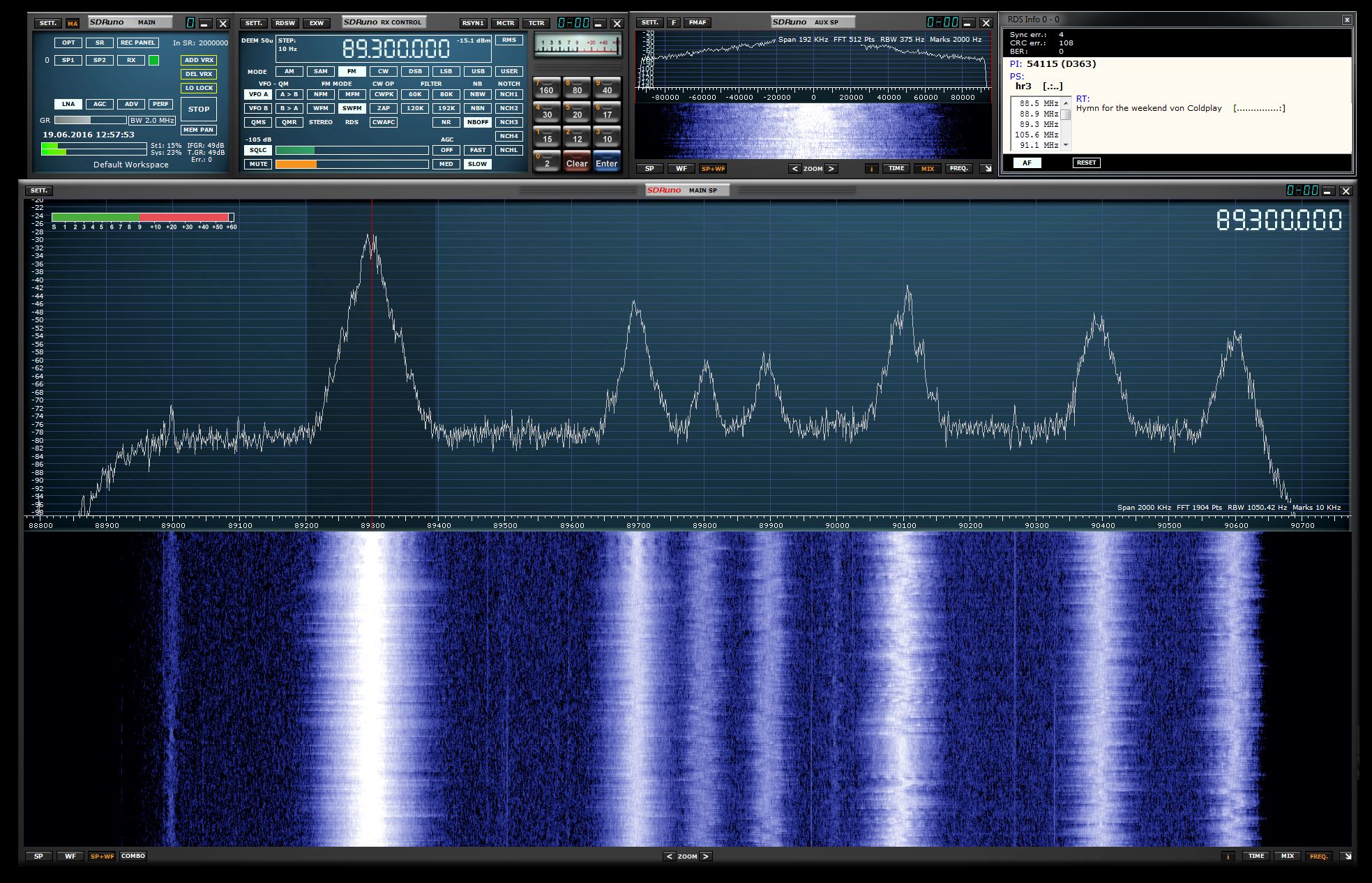Select the 20 band keypad key
This screenshot has width=1372, height=883.
tap(577, 112)
